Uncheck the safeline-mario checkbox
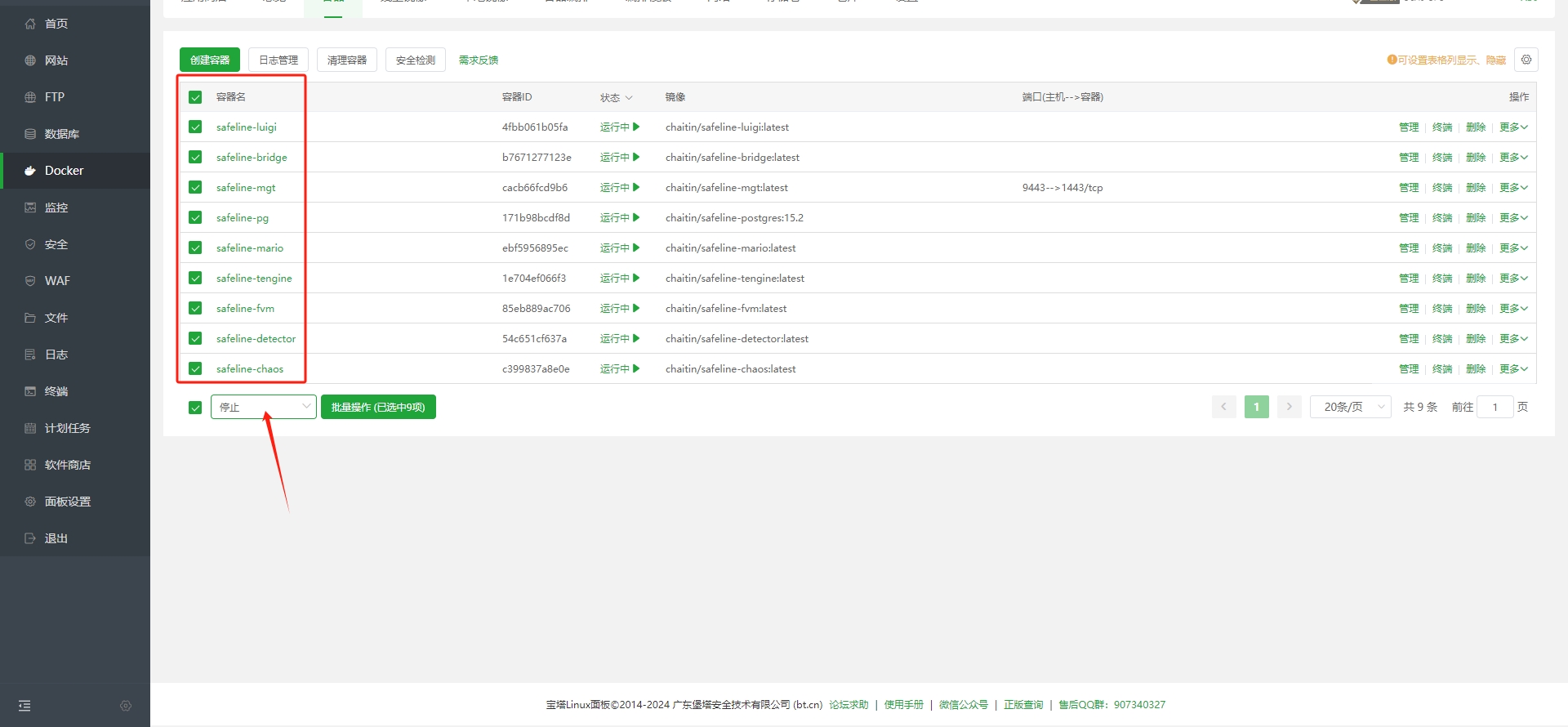This screenshot has width=1568, height=727. point(195,248)
